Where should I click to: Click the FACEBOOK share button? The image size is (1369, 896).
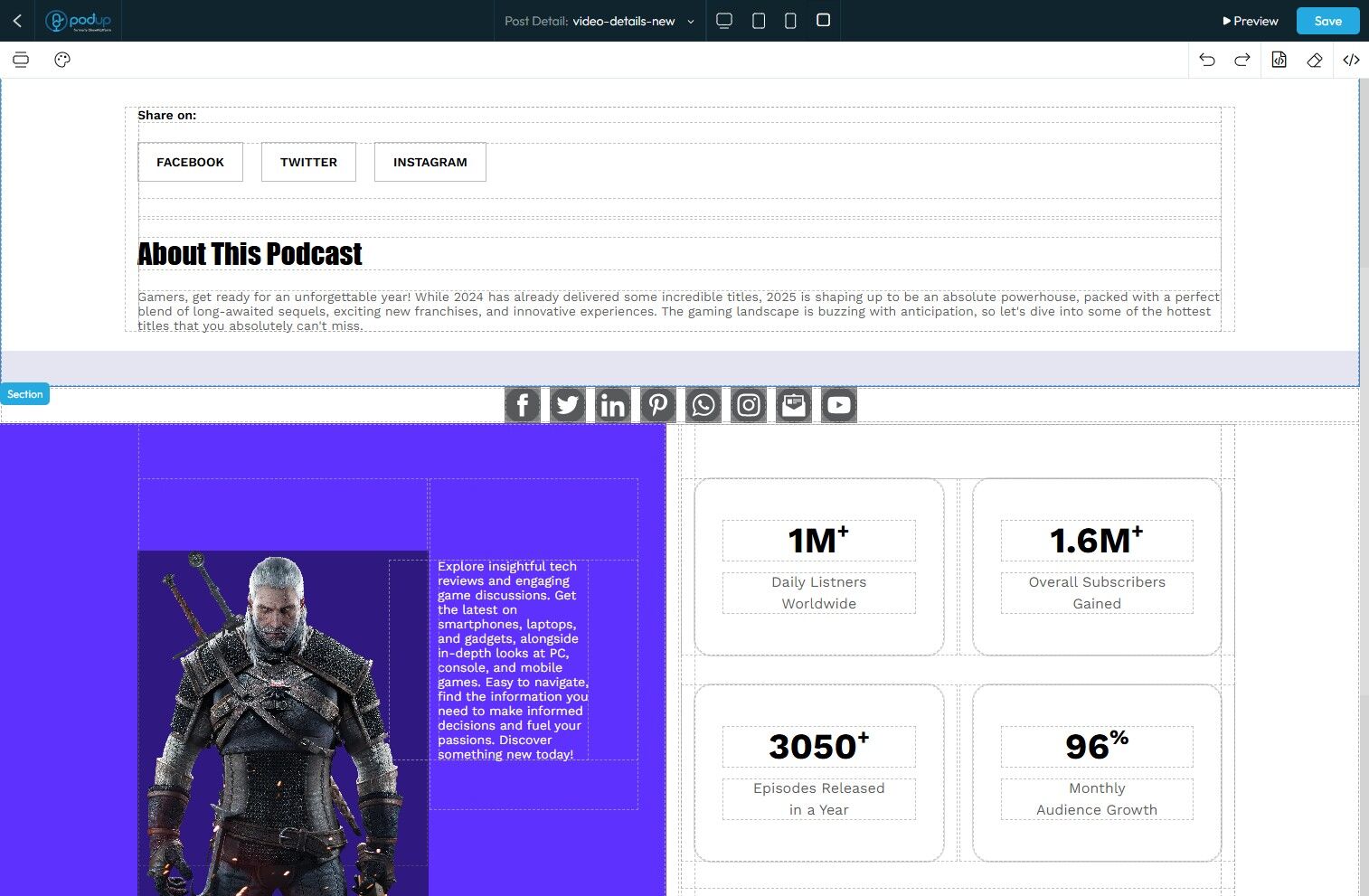190,162
